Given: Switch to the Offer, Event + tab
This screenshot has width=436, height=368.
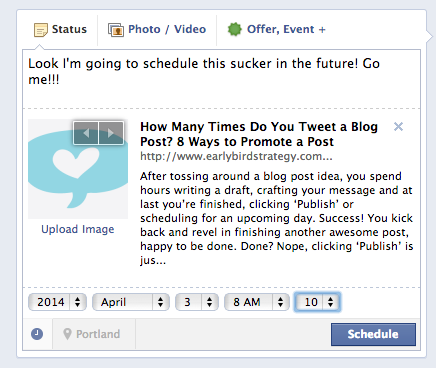Looking at the screenshot, I should (276, 30).
